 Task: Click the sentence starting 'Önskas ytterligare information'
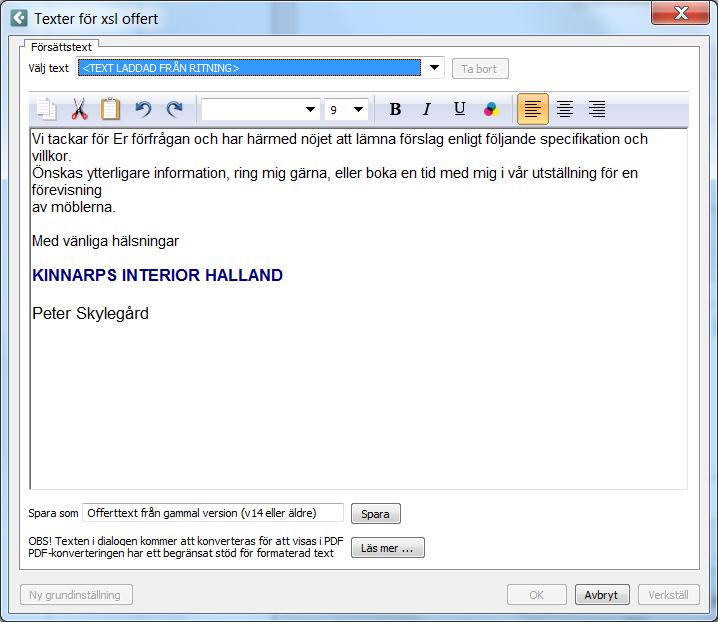coord(334,181)
